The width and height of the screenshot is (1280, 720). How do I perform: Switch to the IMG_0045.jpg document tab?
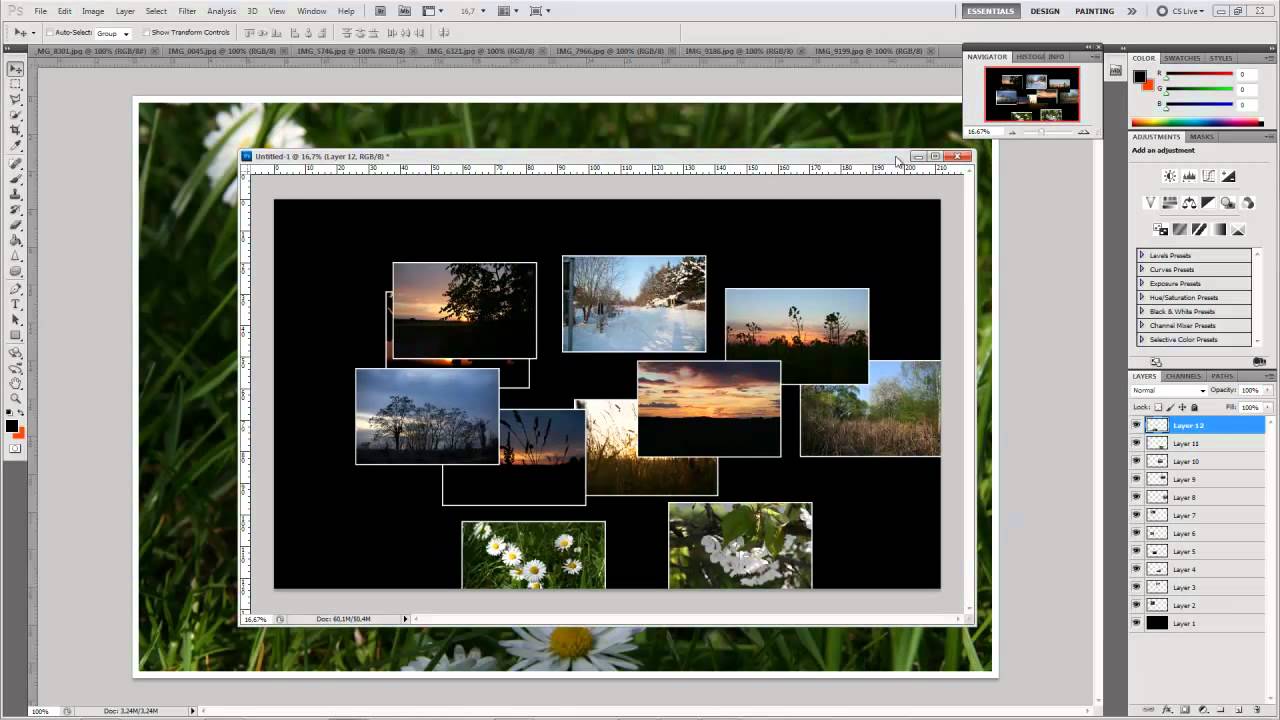coord(224,51)
